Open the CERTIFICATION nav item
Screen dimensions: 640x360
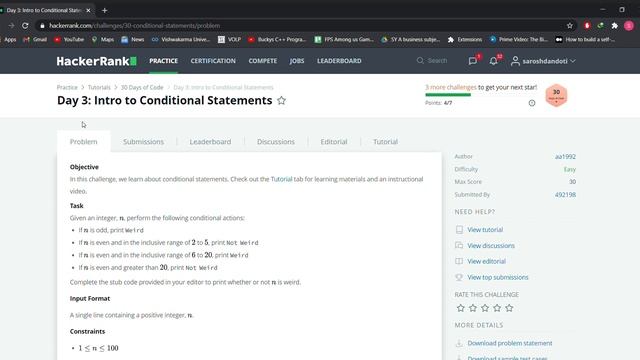[213, 61]
